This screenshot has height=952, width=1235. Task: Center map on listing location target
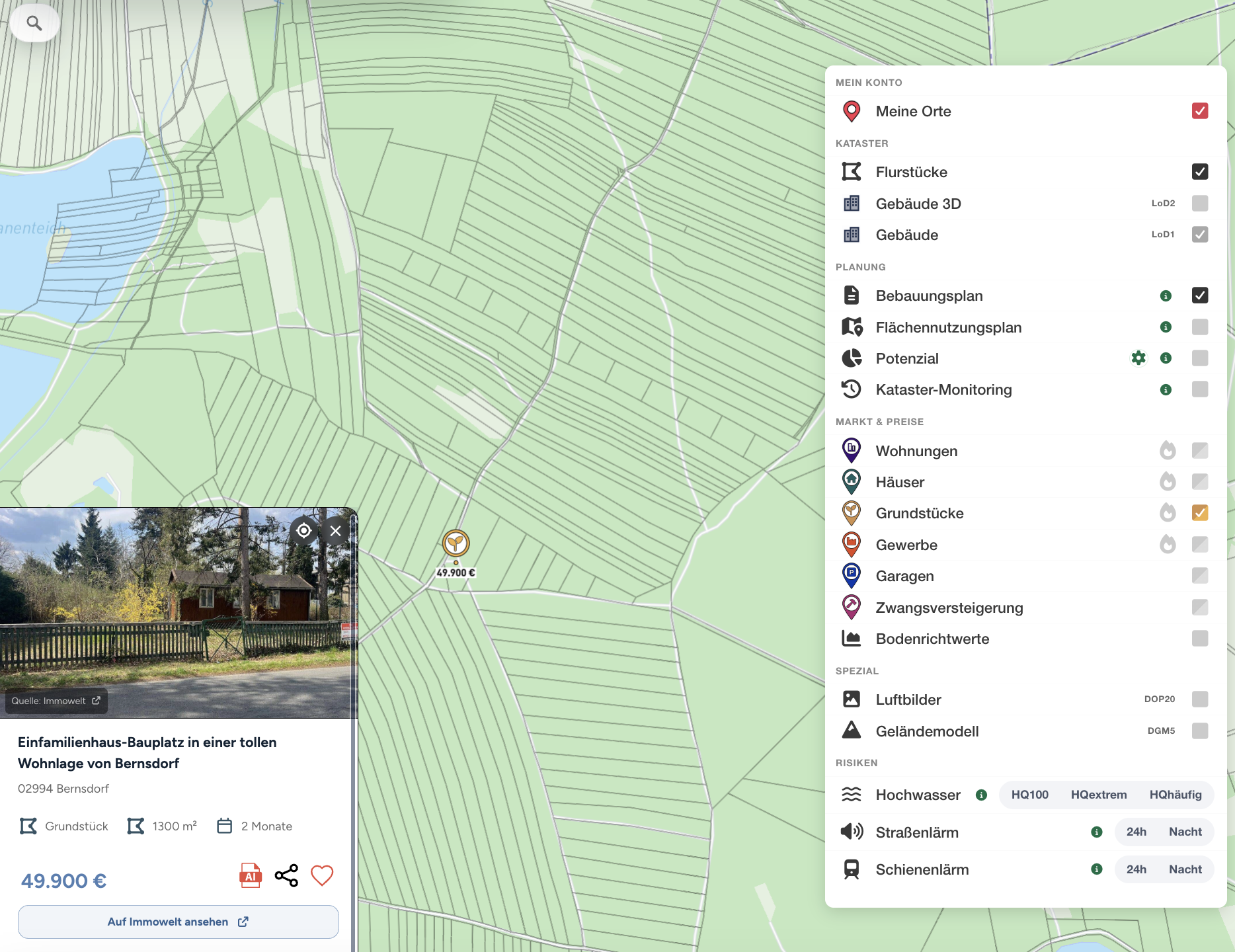(x=303, y=531)
